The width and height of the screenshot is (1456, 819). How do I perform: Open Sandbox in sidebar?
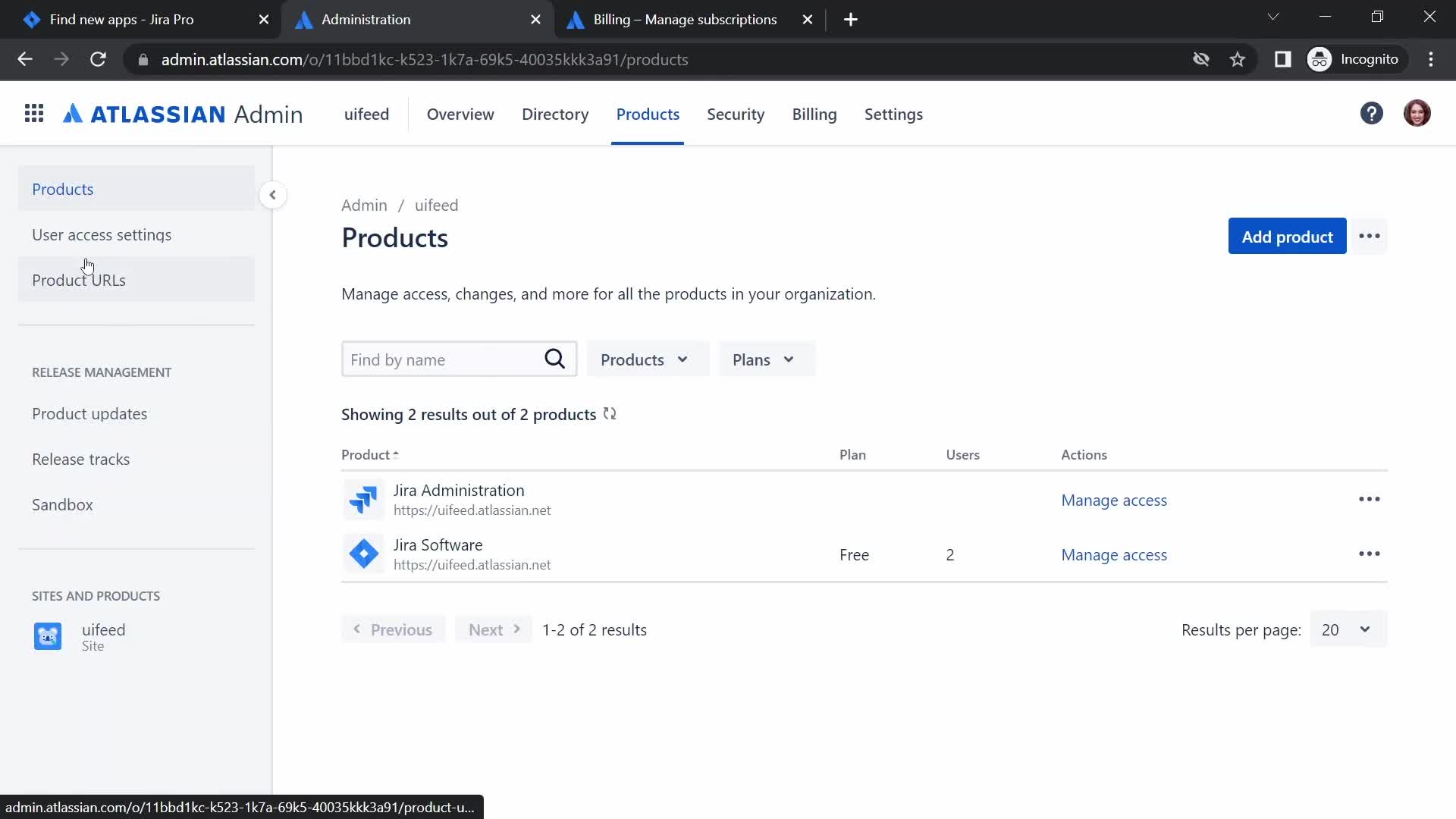click(62, 505)
